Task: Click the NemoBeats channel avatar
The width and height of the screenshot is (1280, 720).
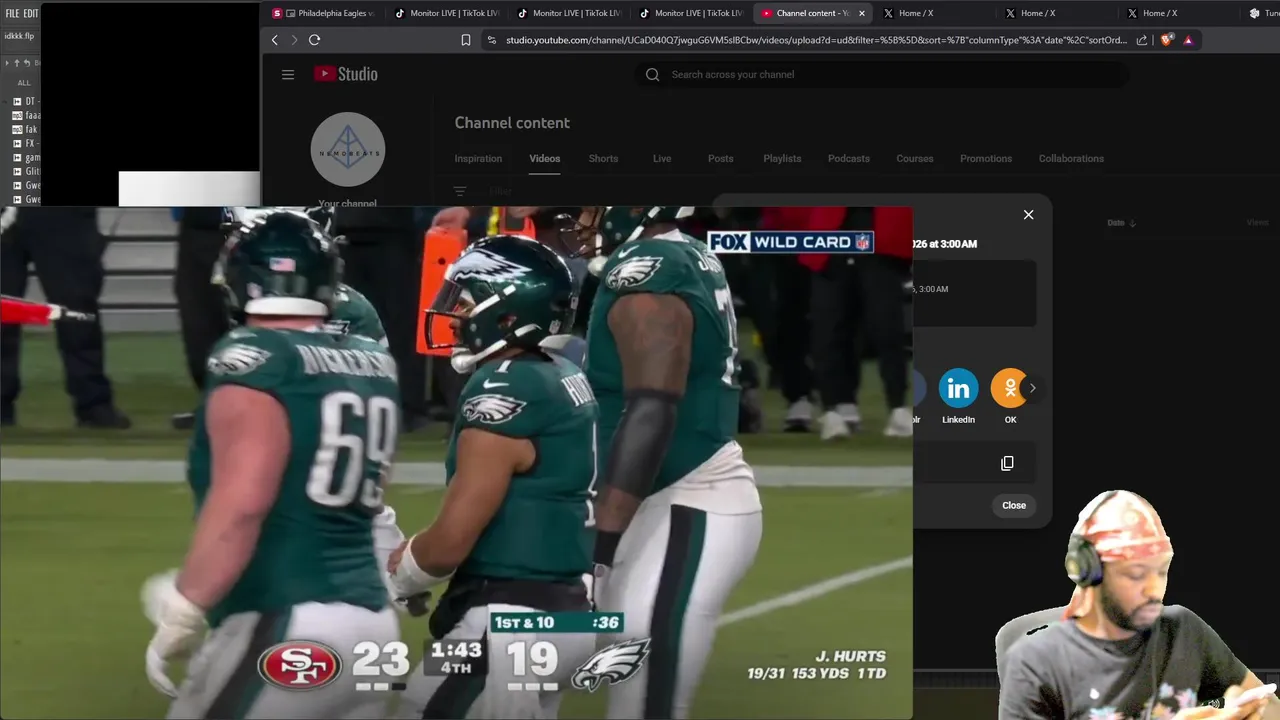Action: click(x=348, y=149)
